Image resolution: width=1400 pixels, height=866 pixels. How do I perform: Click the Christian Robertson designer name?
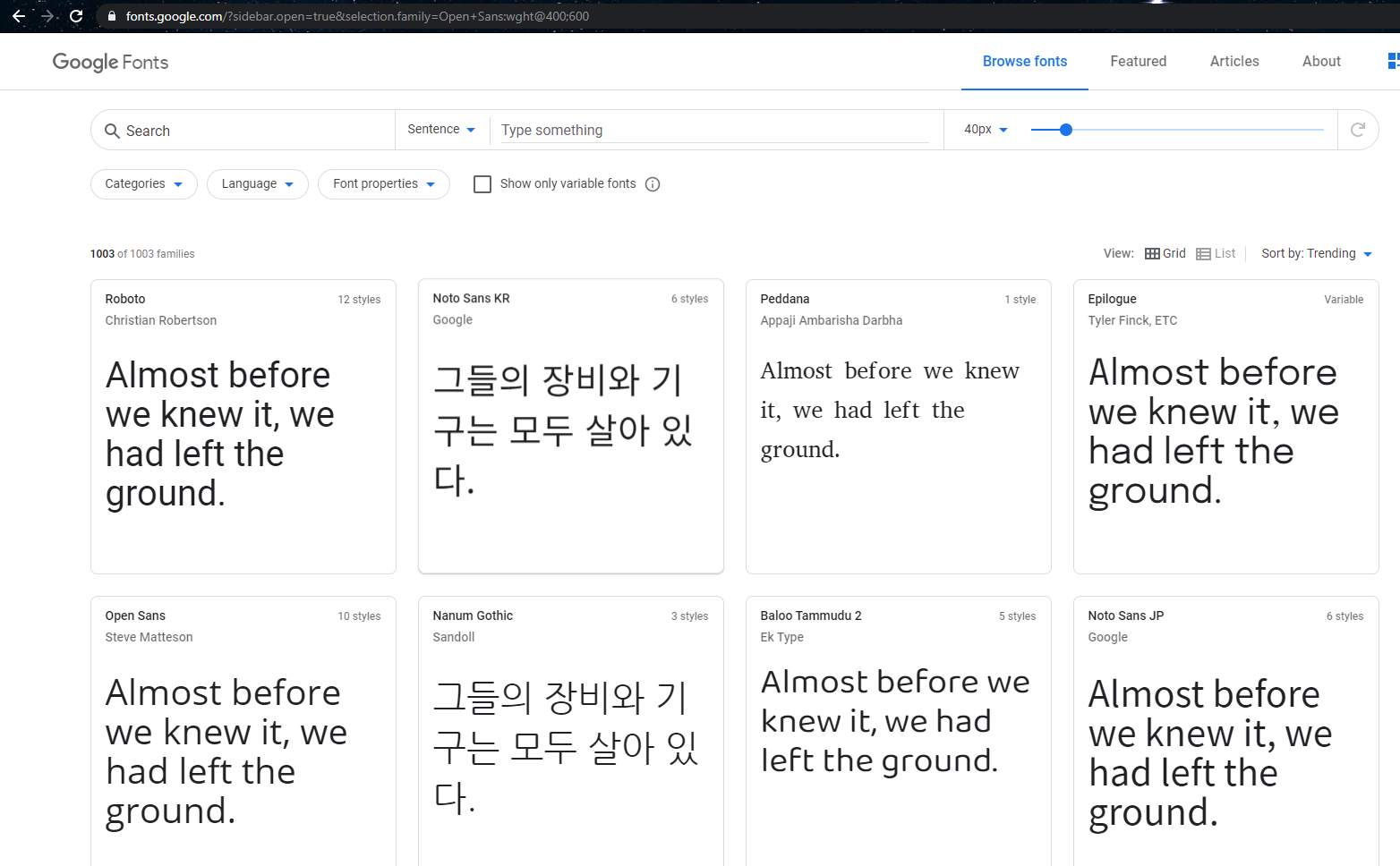pyautogui.click(x=161, y=320)
